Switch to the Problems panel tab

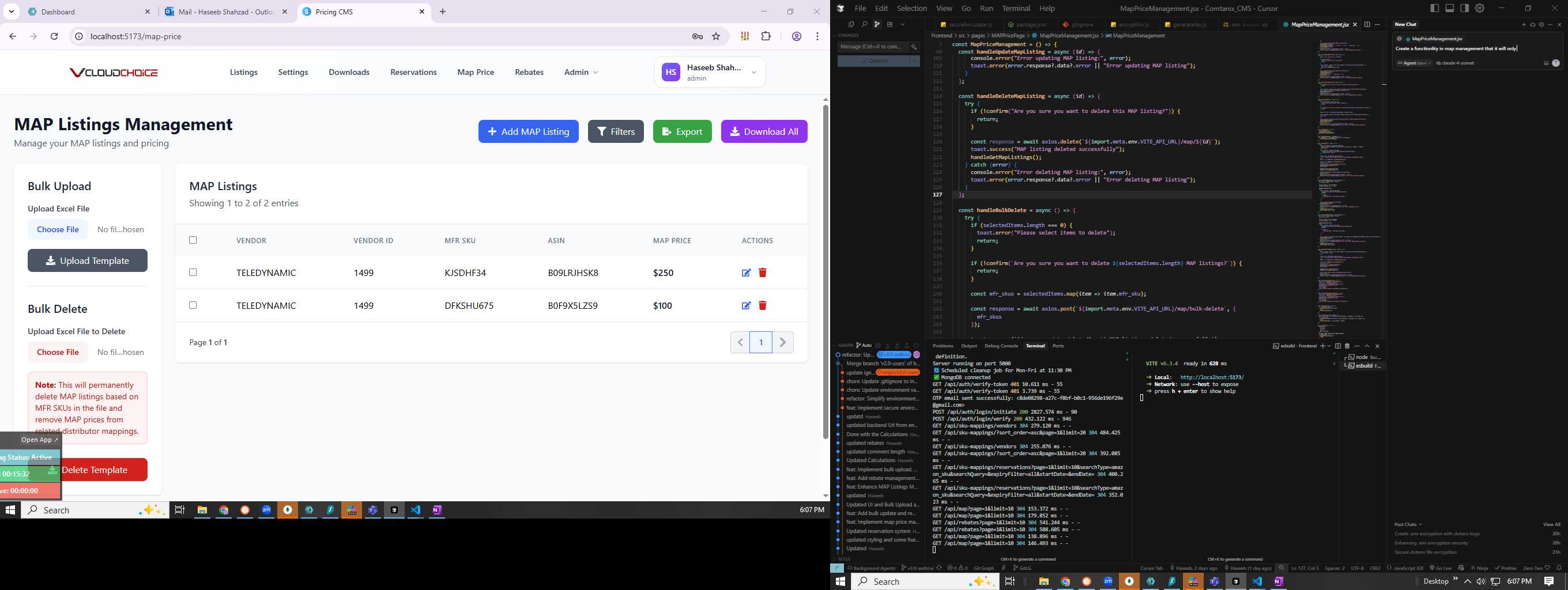[943, 346]
